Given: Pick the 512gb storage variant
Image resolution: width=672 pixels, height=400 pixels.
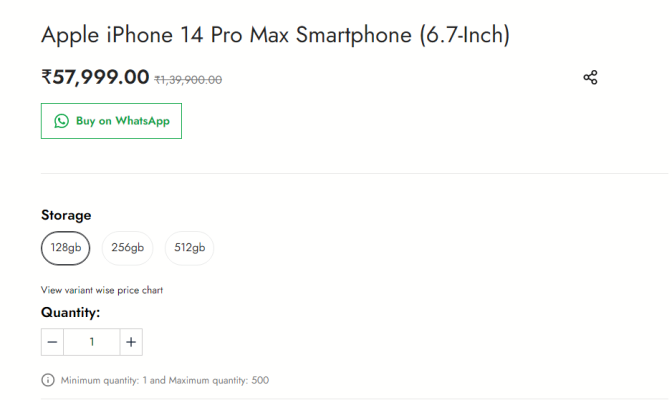Looking at the screenshot, I should [x=189, y=248].
